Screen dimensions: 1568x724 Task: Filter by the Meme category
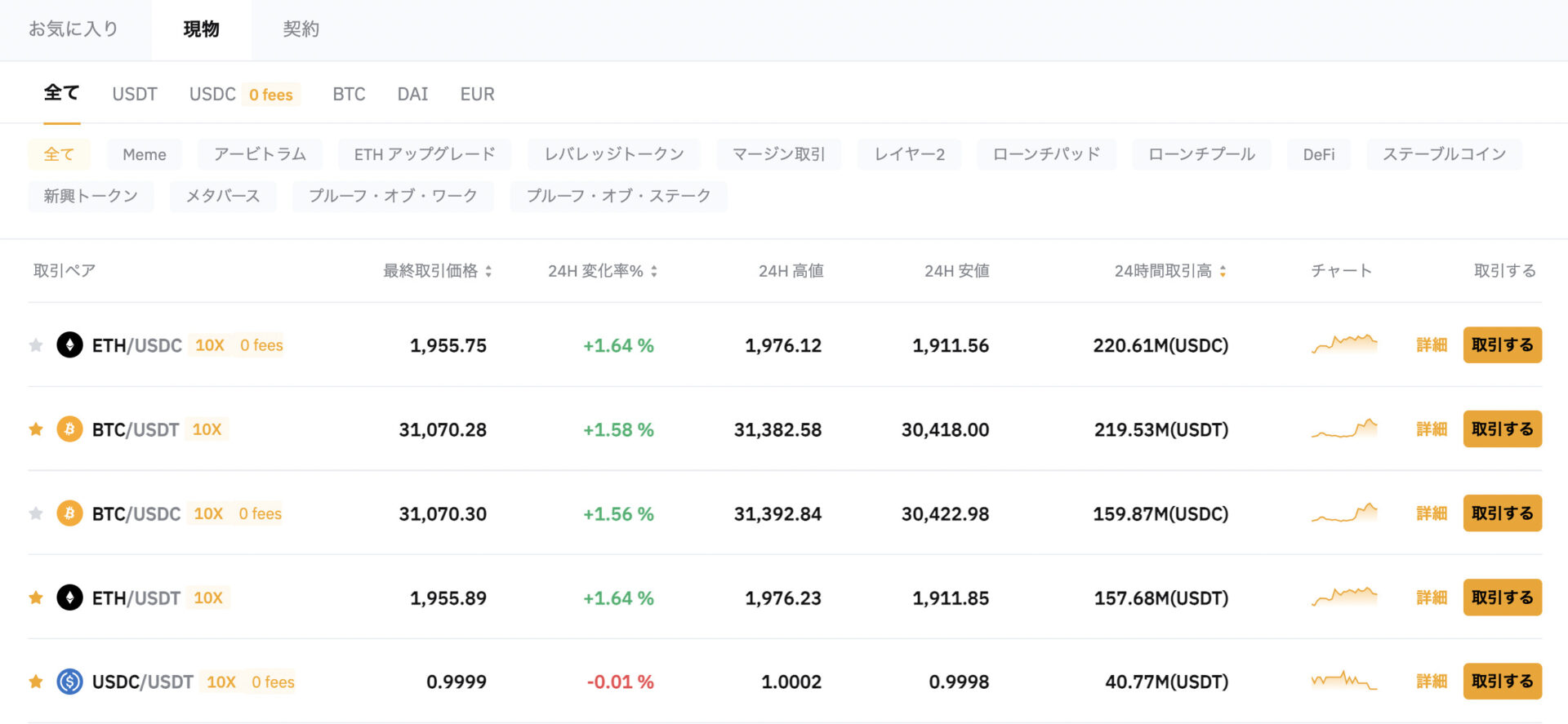pyautogui.click(x=145, y=154)
